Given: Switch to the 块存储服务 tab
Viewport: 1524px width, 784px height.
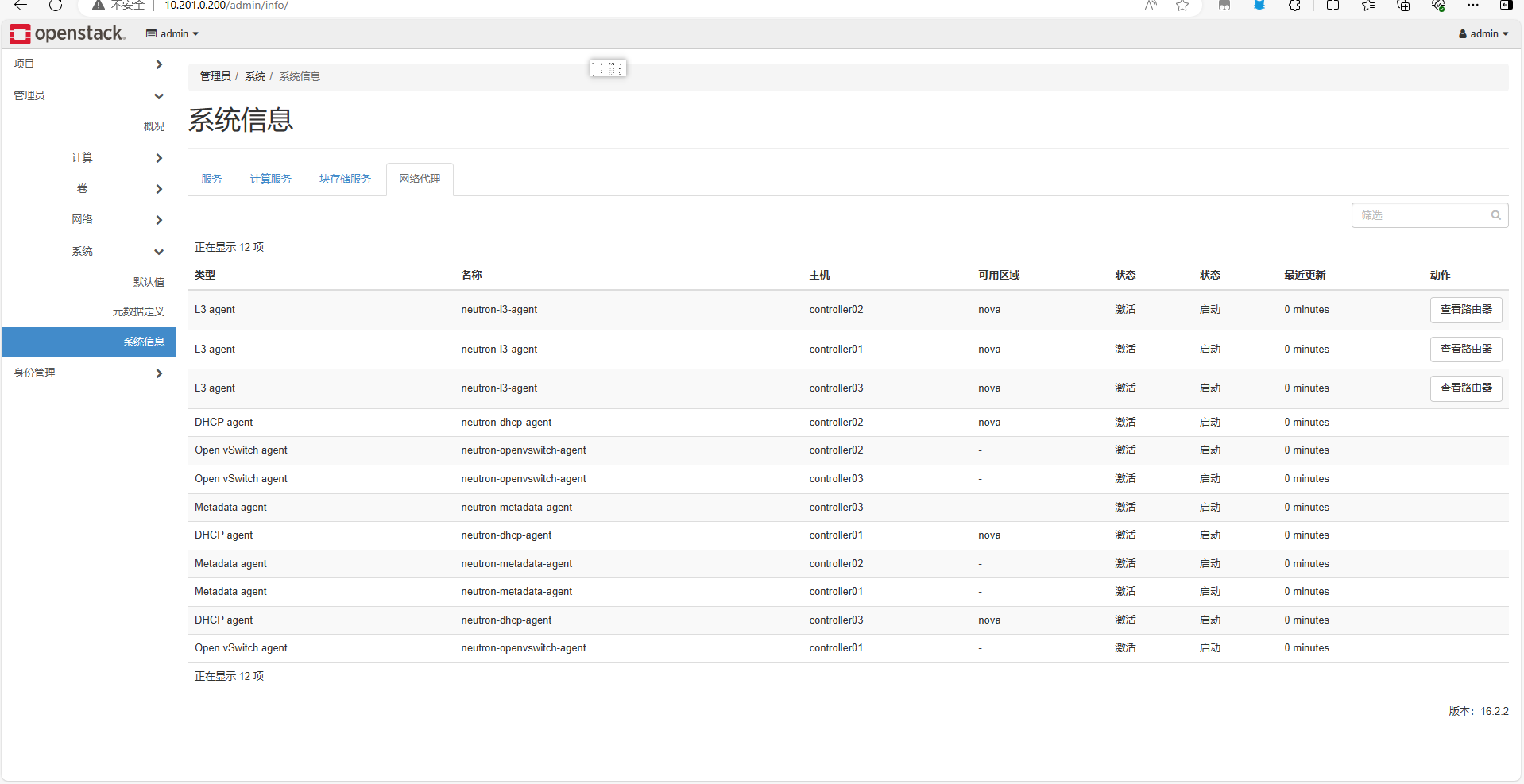Looking at the screenshot, I should [x=345, y=179].
